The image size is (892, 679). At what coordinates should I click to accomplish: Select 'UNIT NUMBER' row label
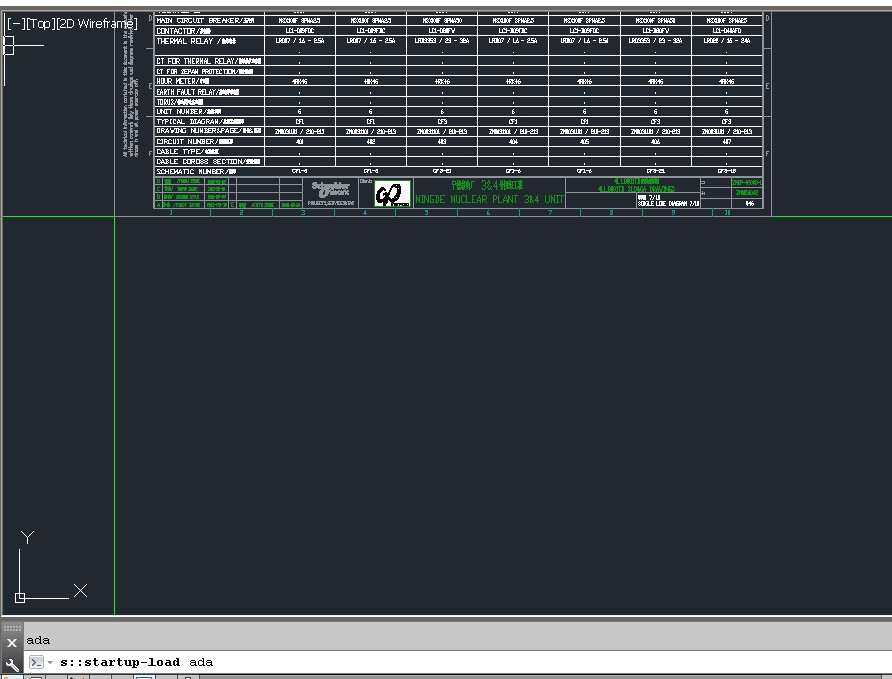point(189,111)
